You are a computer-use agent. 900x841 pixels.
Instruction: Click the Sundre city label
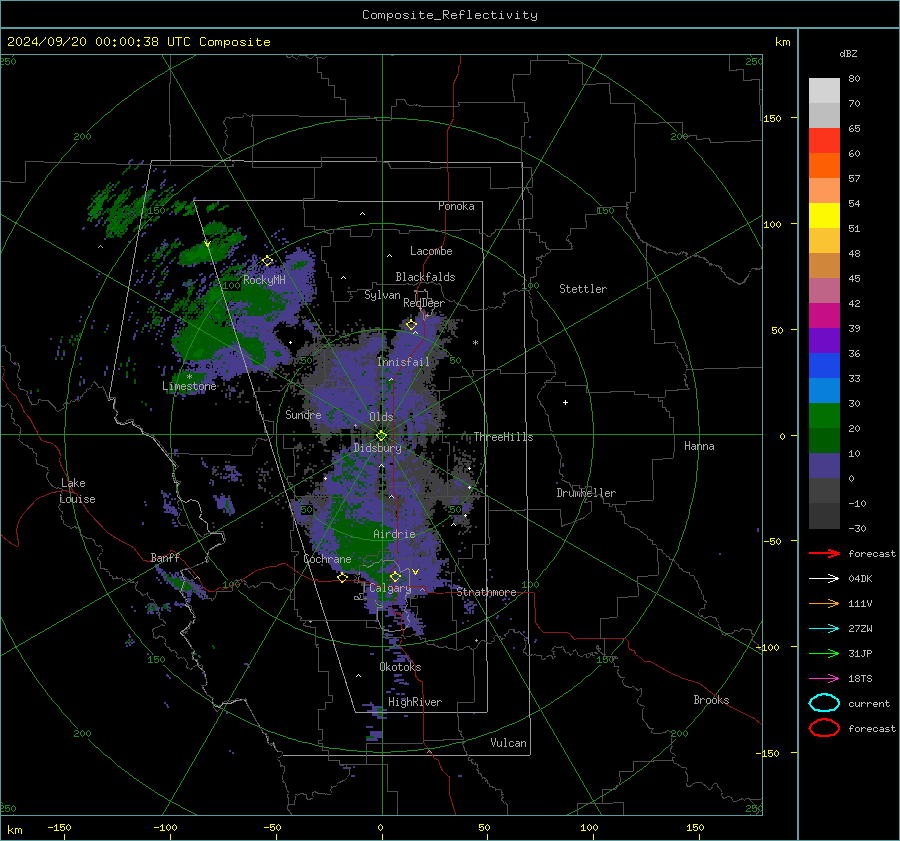click(x=303, y=414)
